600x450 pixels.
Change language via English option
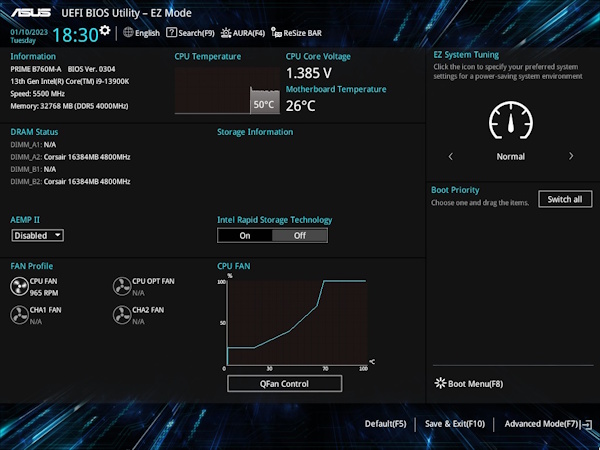[x=147, y=33]
